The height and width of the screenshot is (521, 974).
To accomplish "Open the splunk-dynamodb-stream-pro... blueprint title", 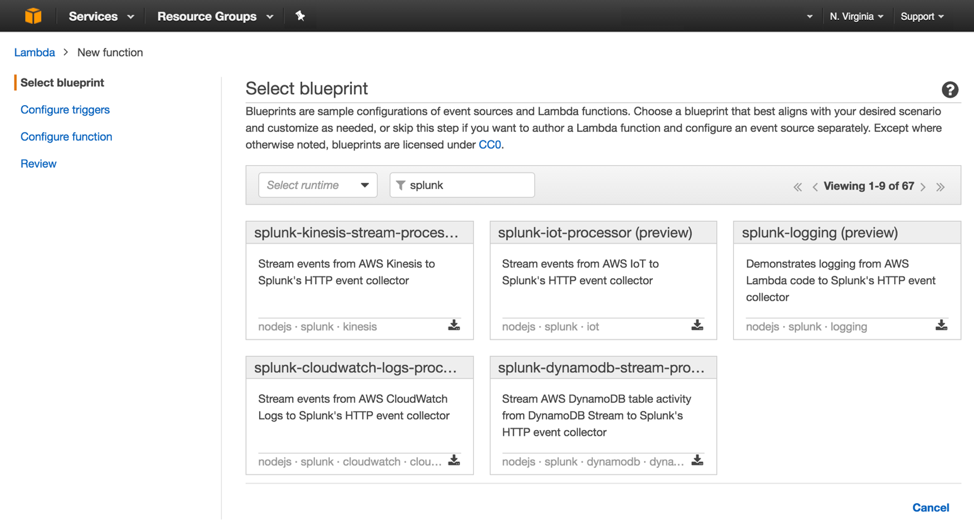I will tap(601, 368).
